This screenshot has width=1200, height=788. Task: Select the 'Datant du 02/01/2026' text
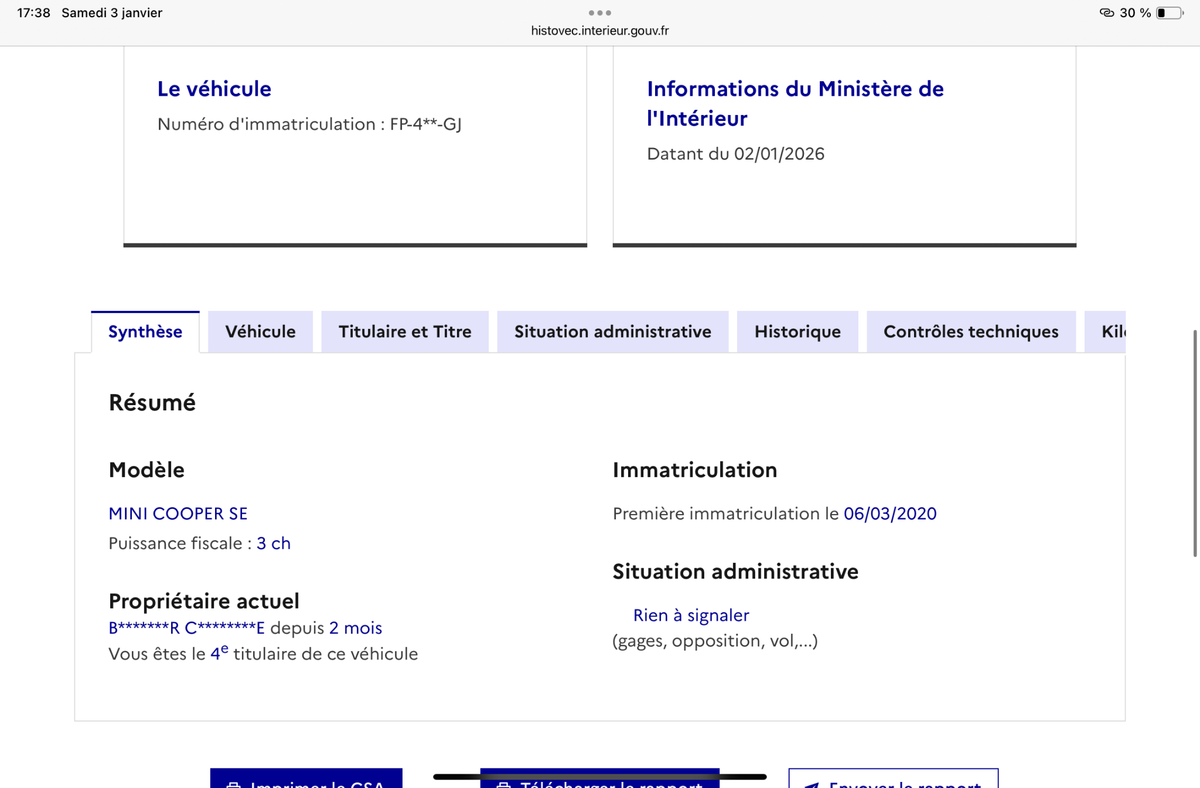click(x=736, y=154)
